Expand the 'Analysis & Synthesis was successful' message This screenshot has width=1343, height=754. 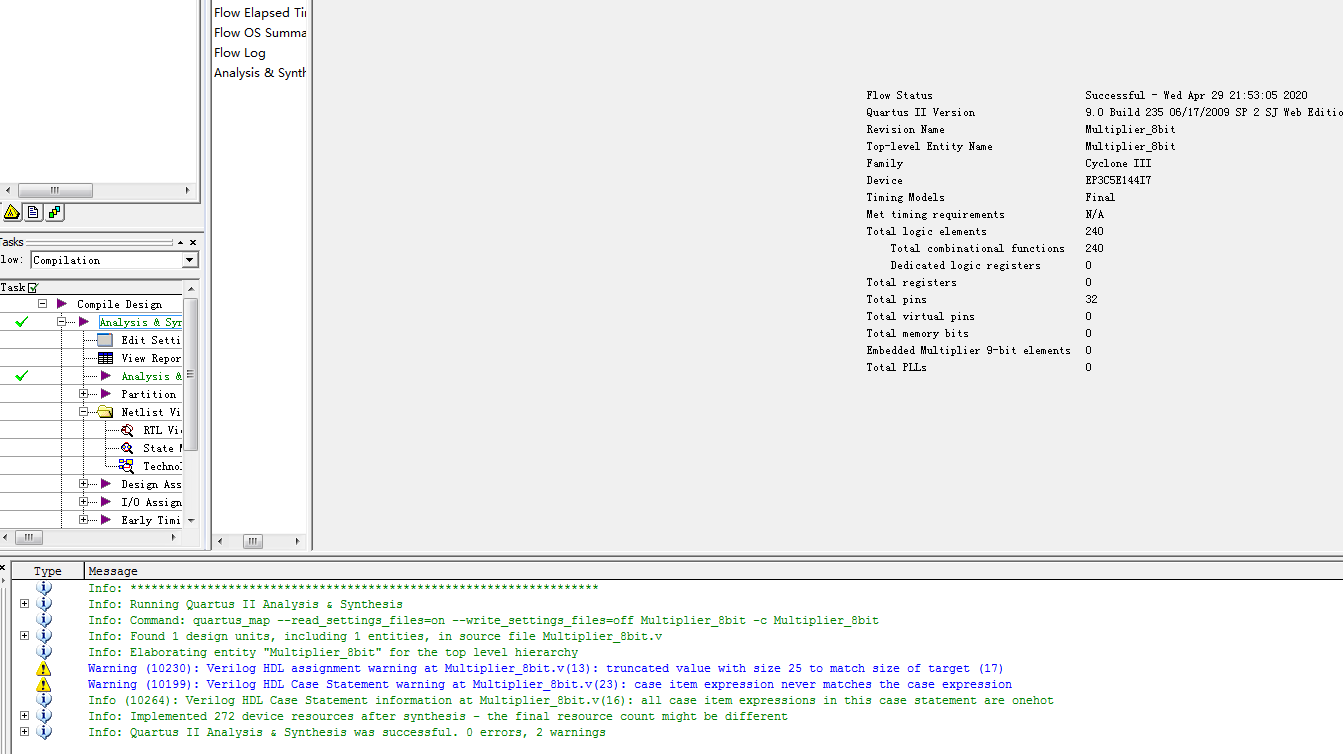coord(24,732)
